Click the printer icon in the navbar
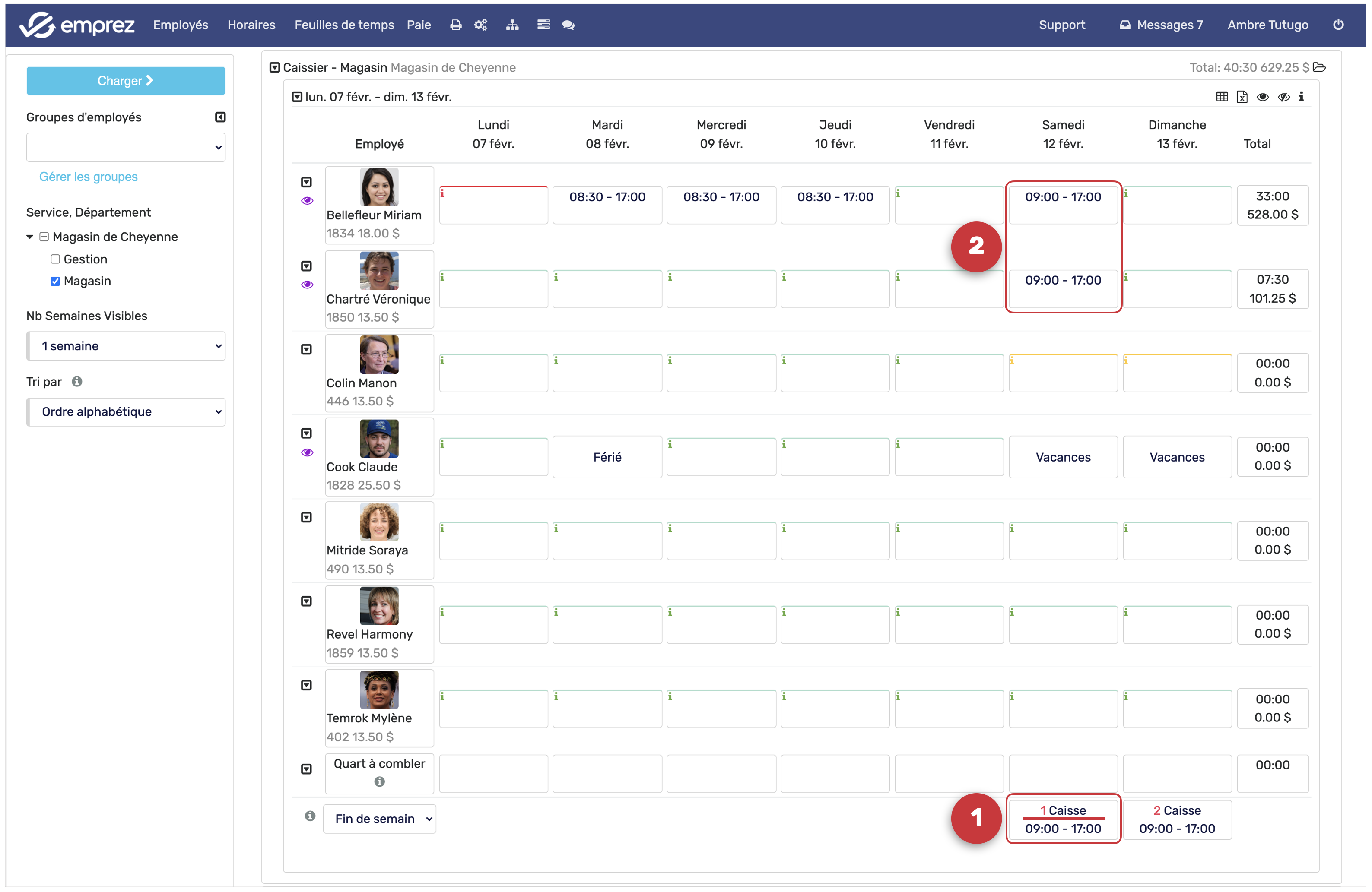1372x892 pixels. 455,25
